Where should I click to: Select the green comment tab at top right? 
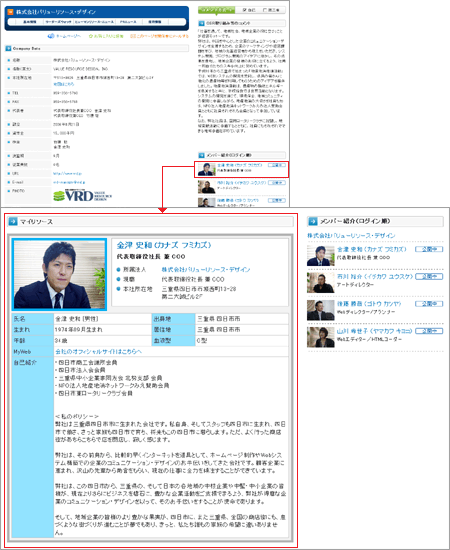(x=216, y=10)
